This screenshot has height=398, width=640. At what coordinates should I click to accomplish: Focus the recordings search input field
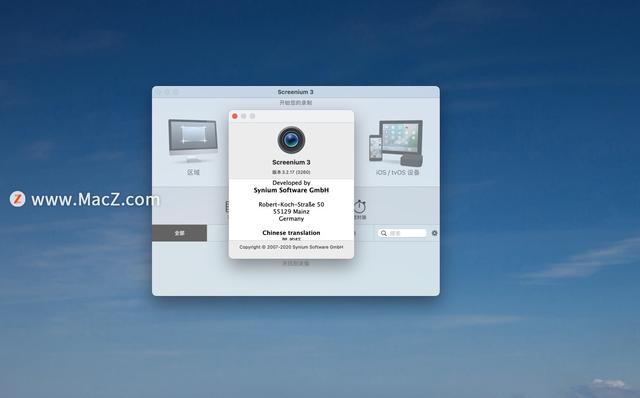click(402, 233)
